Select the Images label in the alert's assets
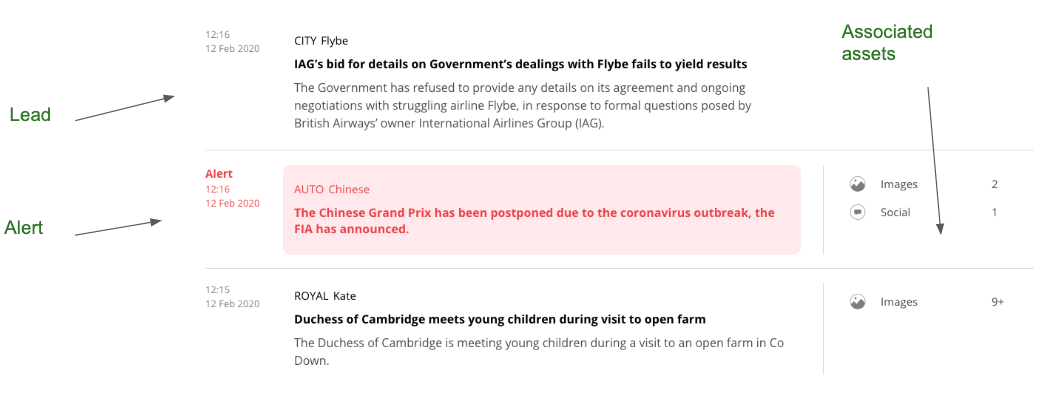The height and width of the screenshot is (401, 1049). pos(898,184)
